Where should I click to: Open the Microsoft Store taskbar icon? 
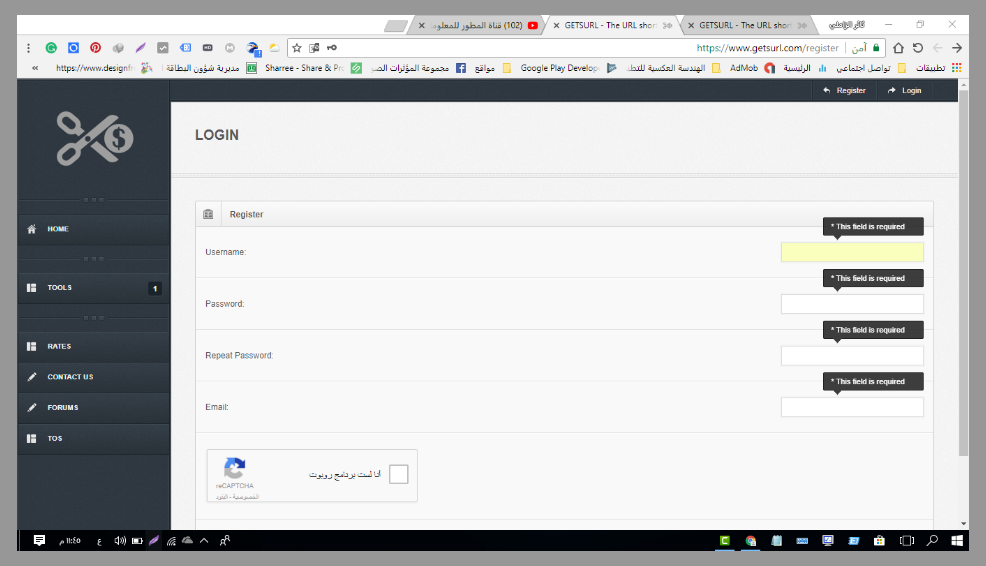tap(879, 541)
